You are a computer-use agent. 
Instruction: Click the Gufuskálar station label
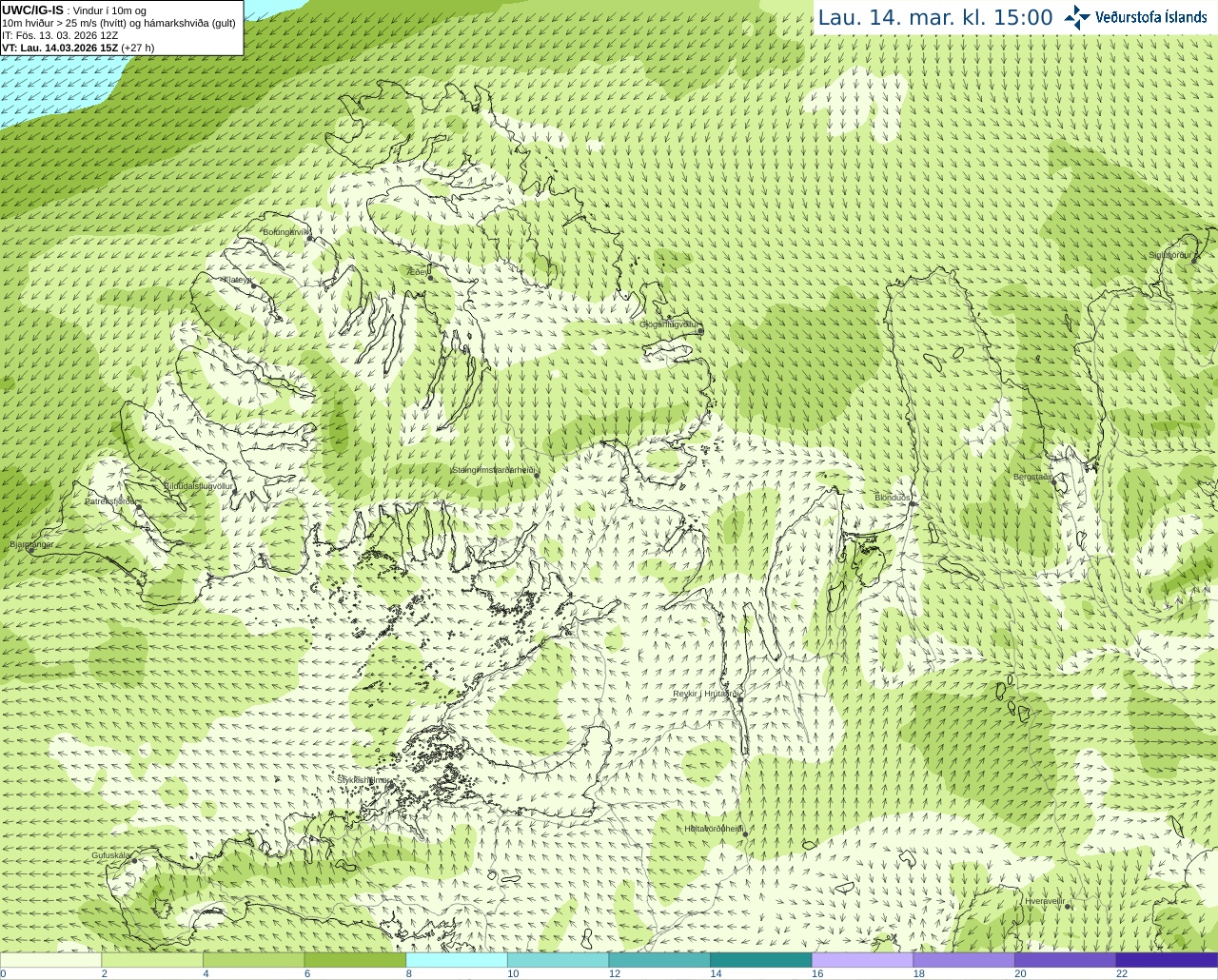coord(111,855)
